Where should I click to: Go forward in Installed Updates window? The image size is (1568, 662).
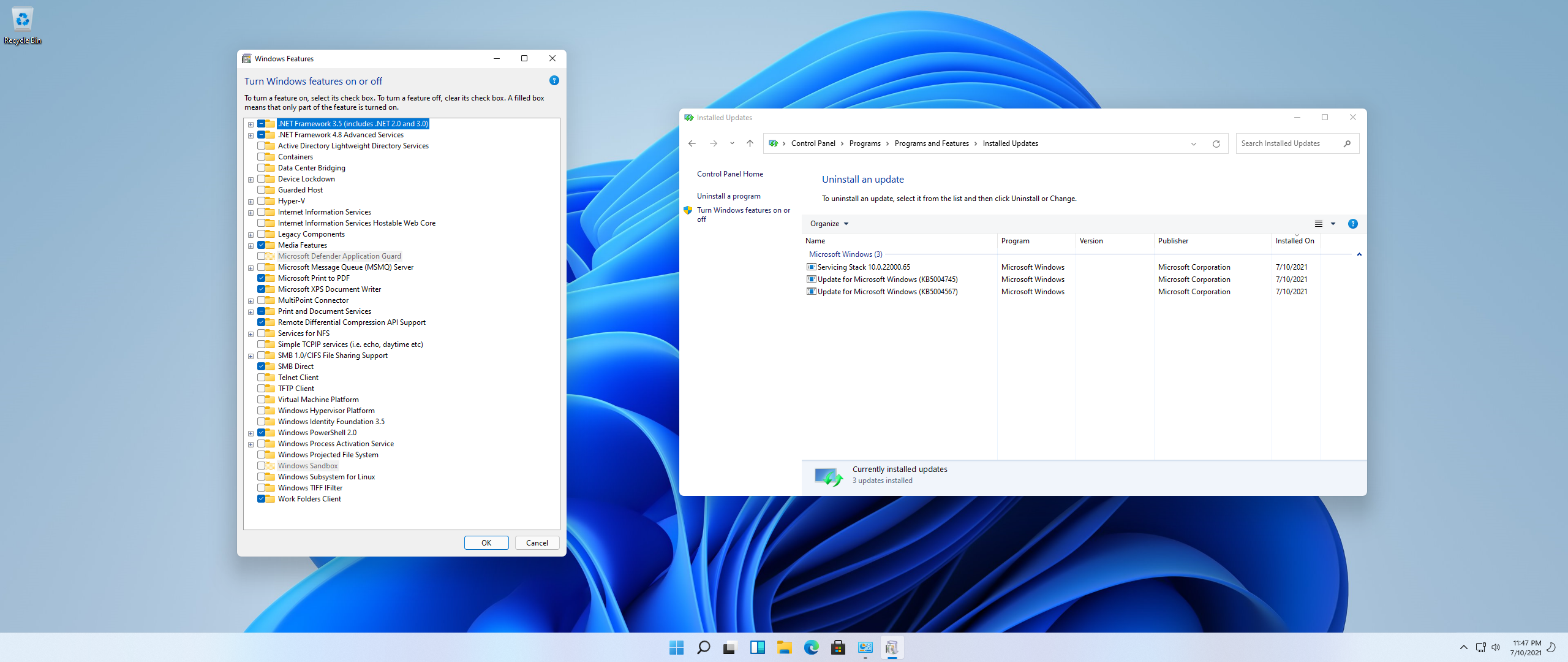tap(714, 143)
